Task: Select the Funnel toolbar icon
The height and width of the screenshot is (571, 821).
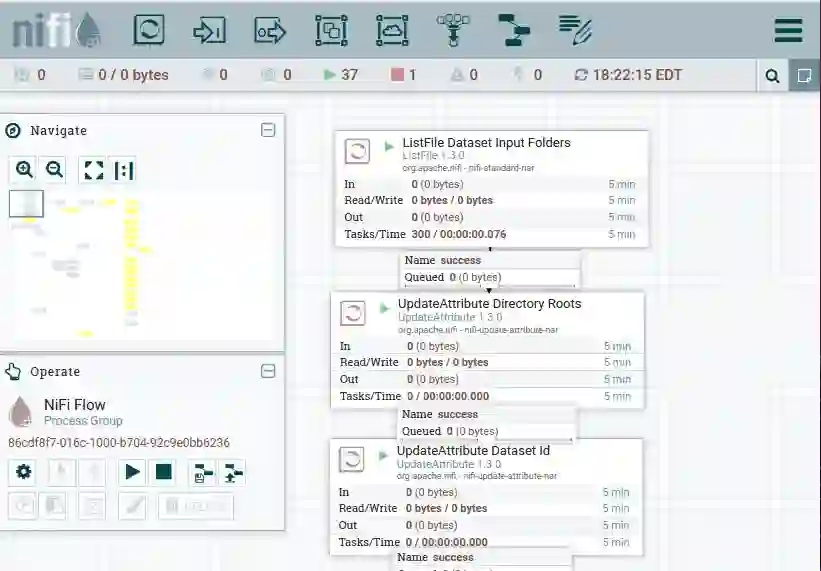Action: pos(453,30)
